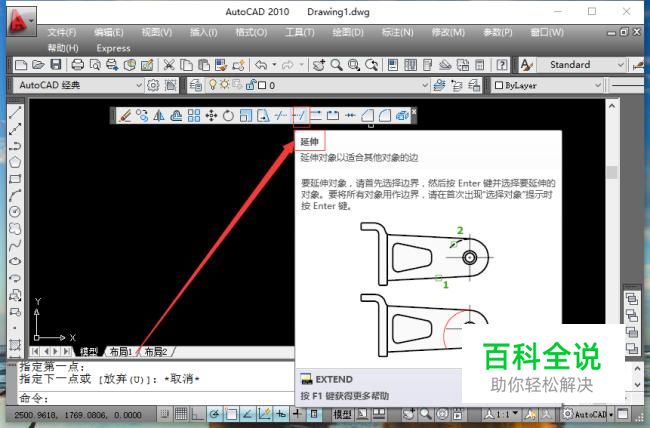Expand the Redo history dropdown arrow

tap(301, 65)
